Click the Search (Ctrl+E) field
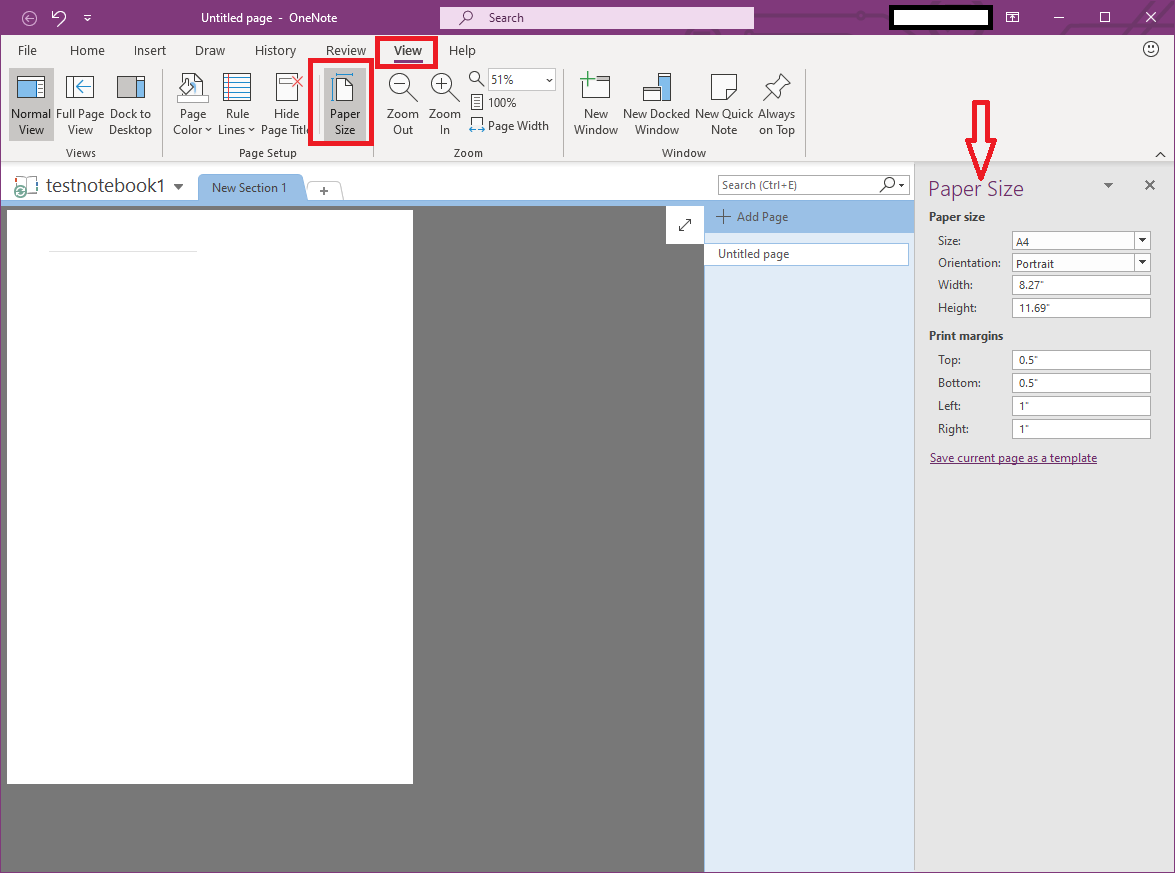Screen dimensions: 1175x873 799,185
